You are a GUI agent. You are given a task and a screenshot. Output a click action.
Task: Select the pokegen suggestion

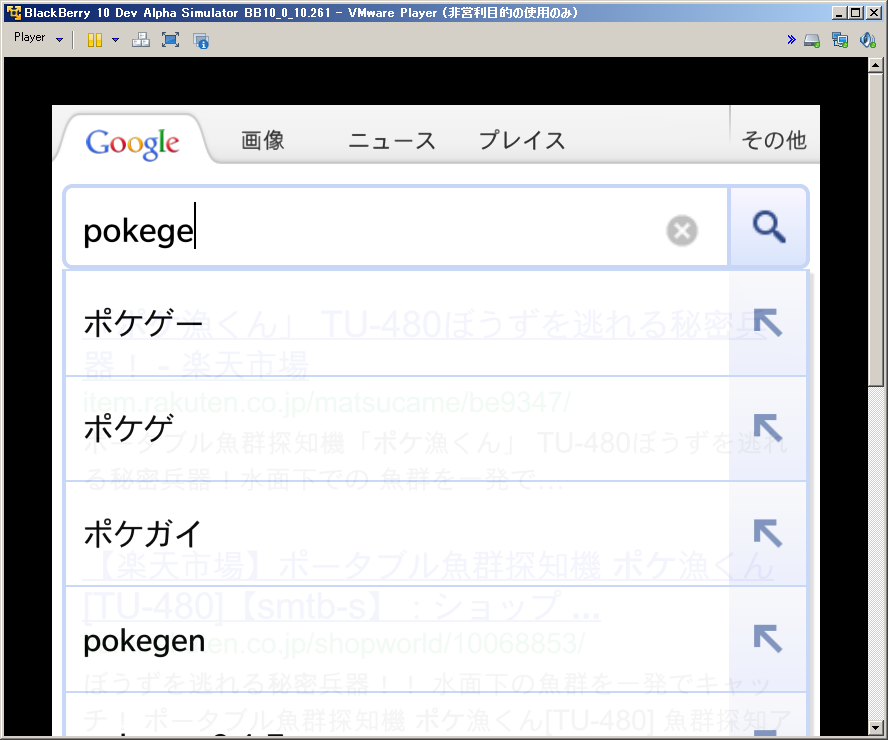tap(396, 640)
